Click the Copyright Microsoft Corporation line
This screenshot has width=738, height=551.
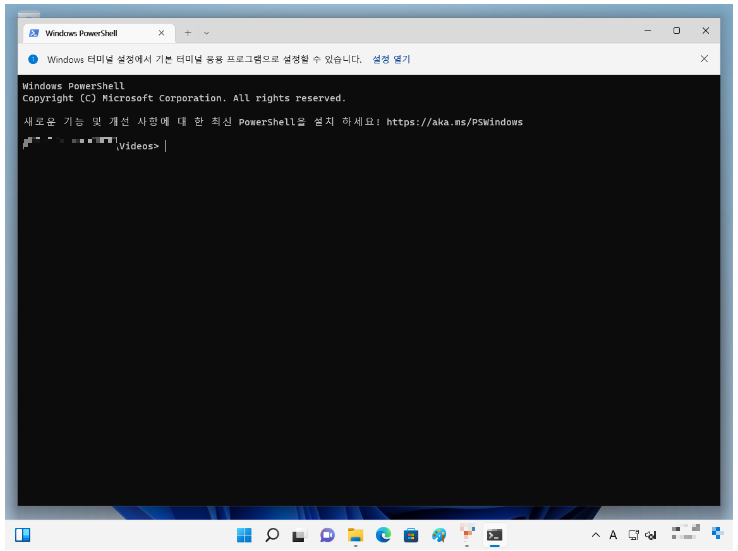(x=184, y=98)
